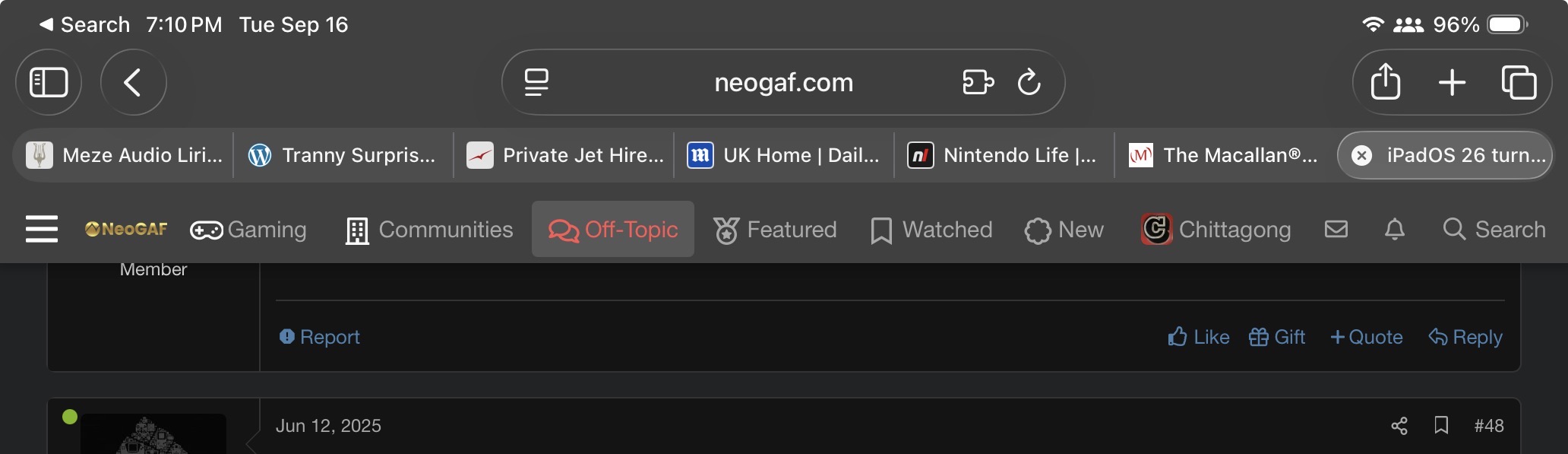Like the post
This screenshot has width=1568, height=454.
click(1198, 337)
